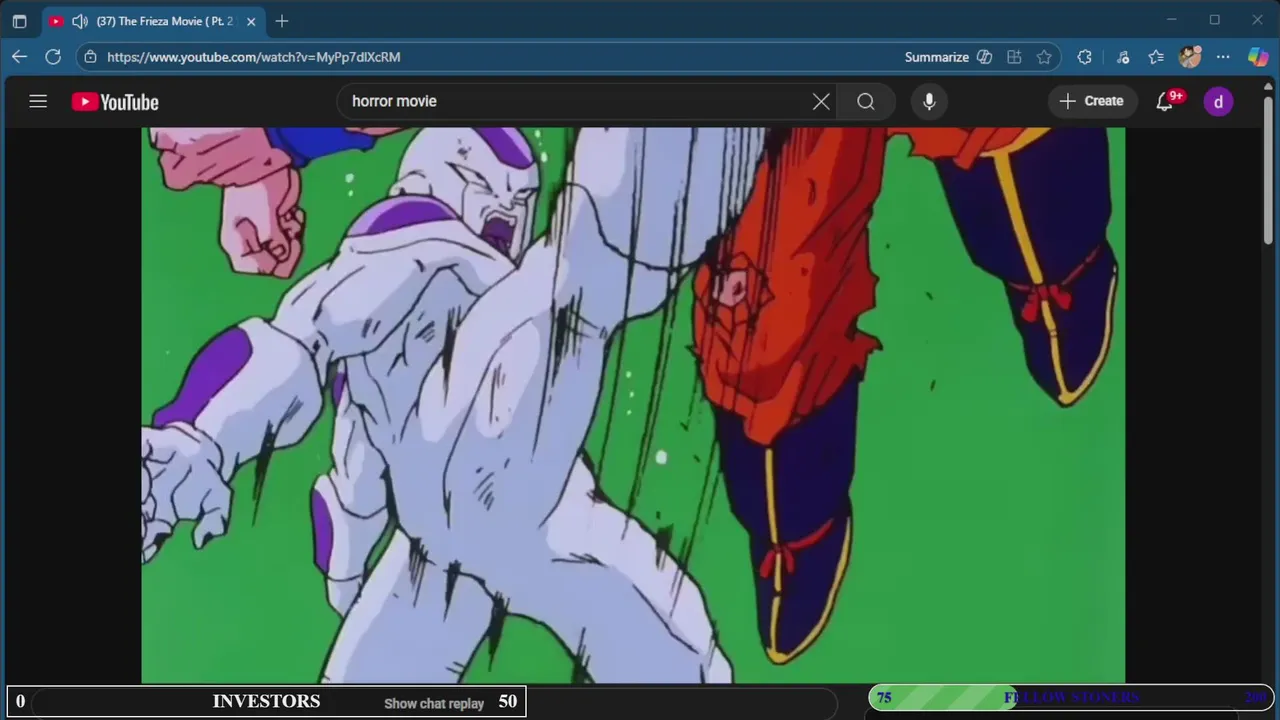View site information lock icon

90,57
